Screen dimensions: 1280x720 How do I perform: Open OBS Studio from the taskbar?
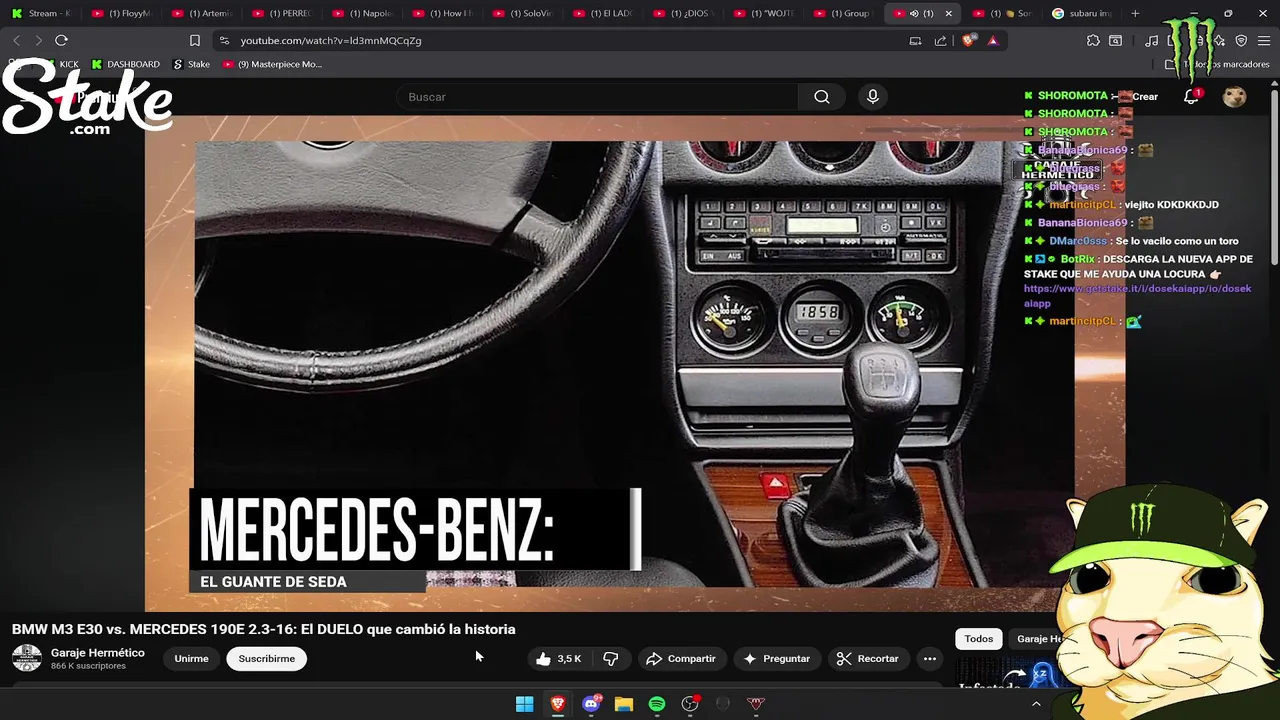(690, 704)
